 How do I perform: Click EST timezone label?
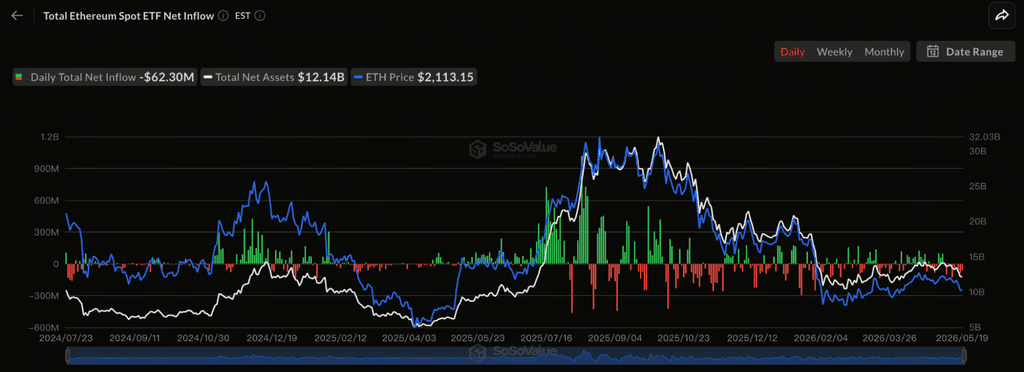point(243,16)
